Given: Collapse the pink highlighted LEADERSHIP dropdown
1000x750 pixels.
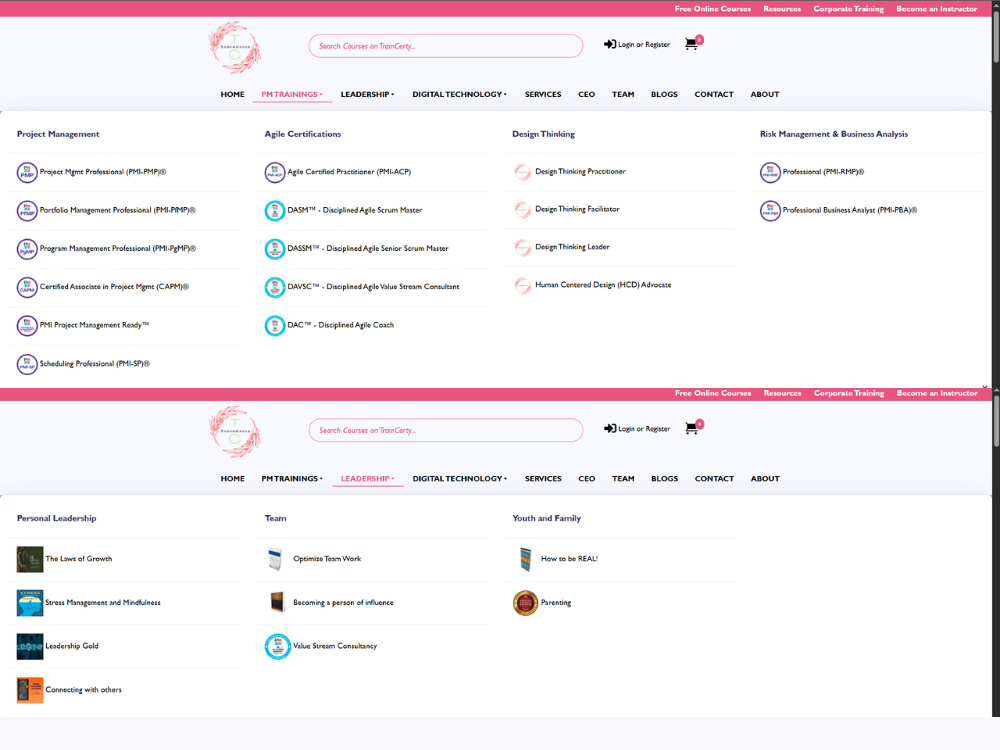Looking at the screenshot, I should [367, 478].
